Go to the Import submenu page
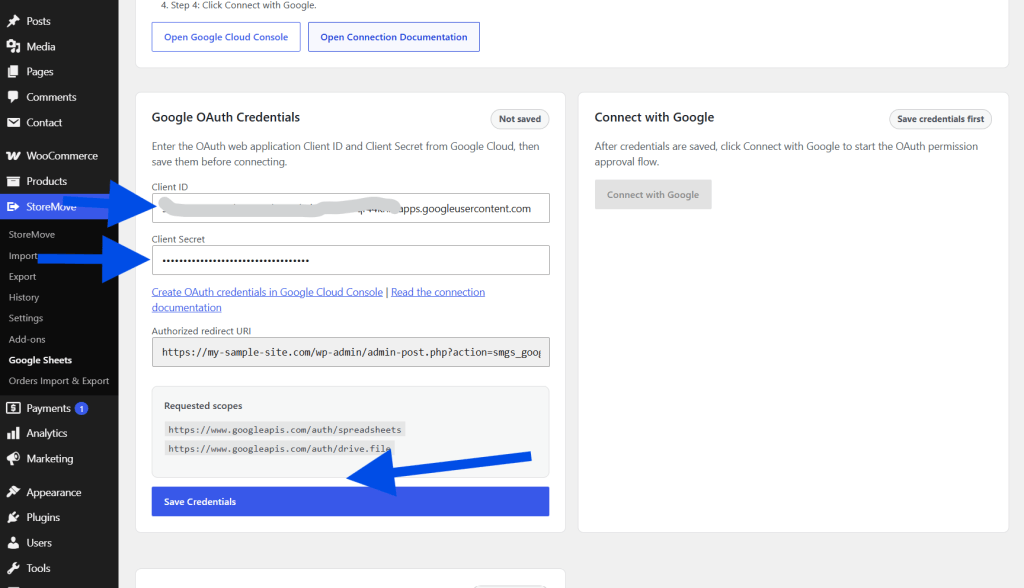 [24, 255]
